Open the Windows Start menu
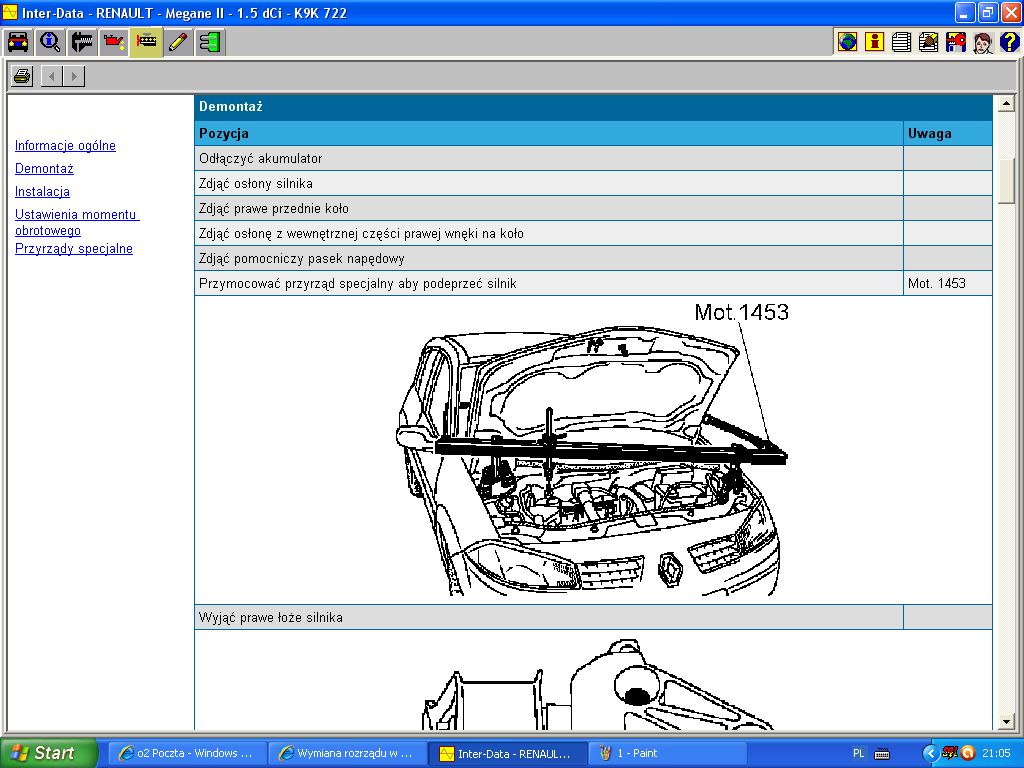Viewport: 1024px width, 768px height. 49,753
